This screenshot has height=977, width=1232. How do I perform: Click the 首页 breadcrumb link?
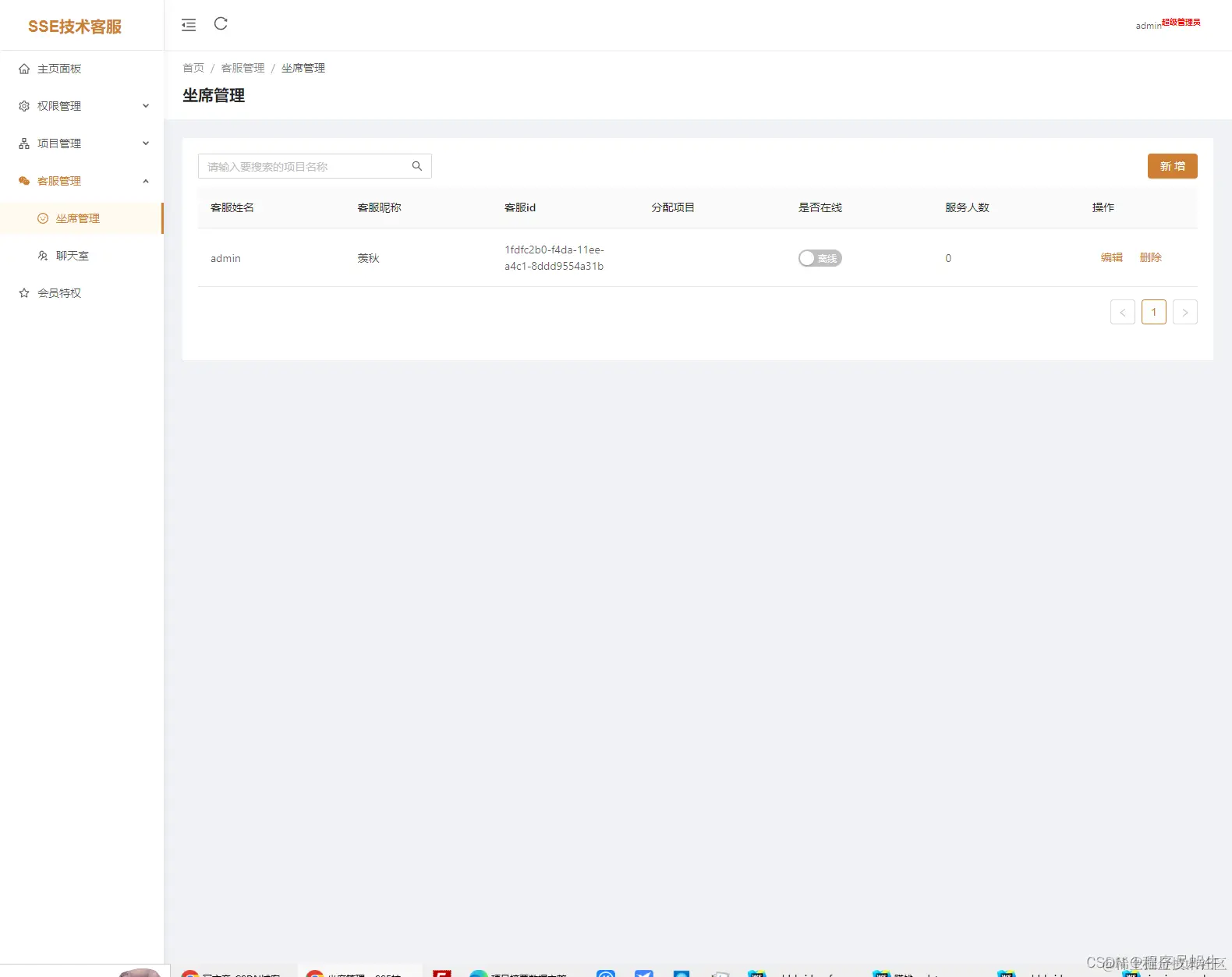[193, 68]
